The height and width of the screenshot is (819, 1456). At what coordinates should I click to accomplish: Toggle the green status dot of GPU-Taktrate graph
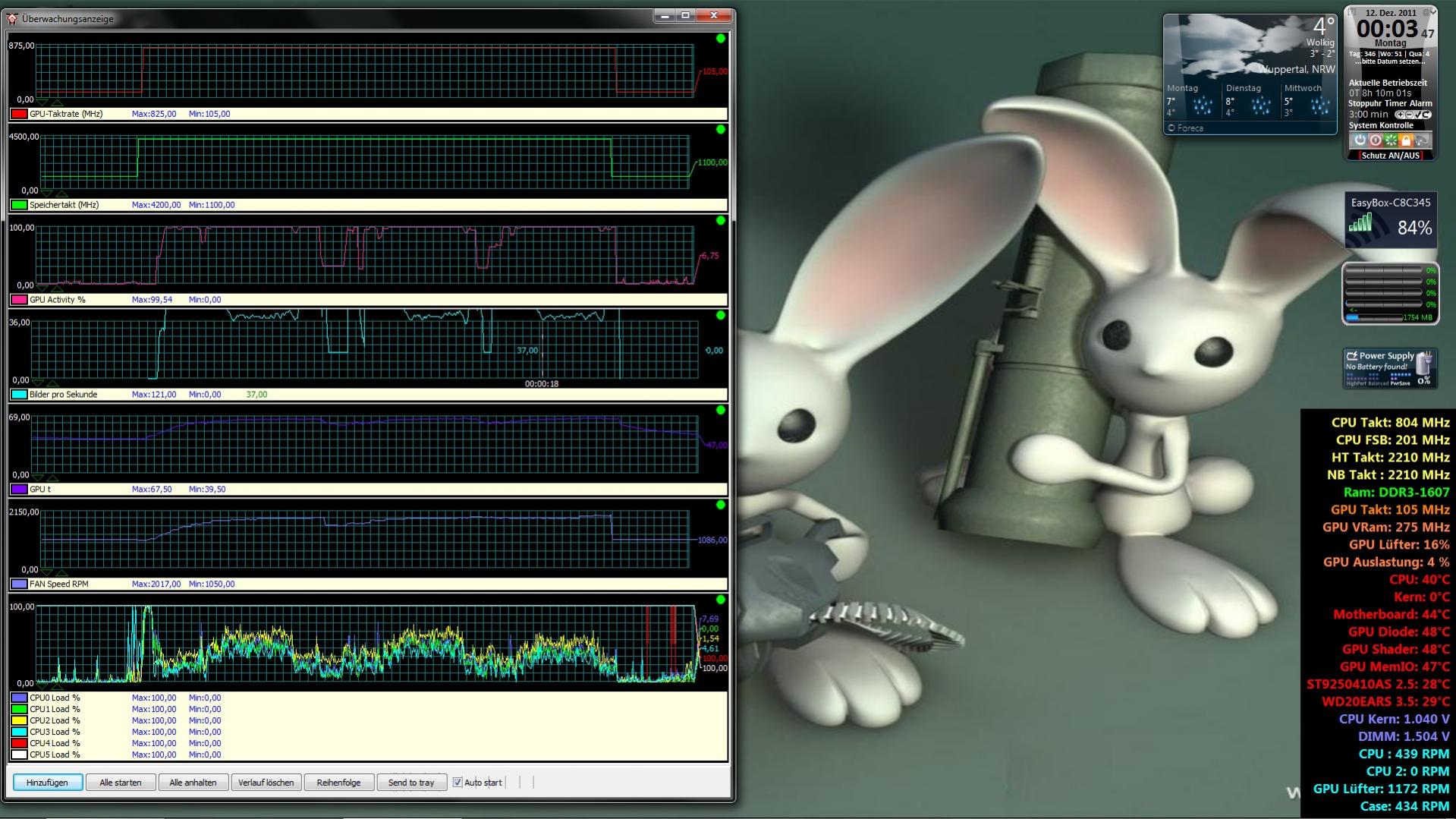720,38
